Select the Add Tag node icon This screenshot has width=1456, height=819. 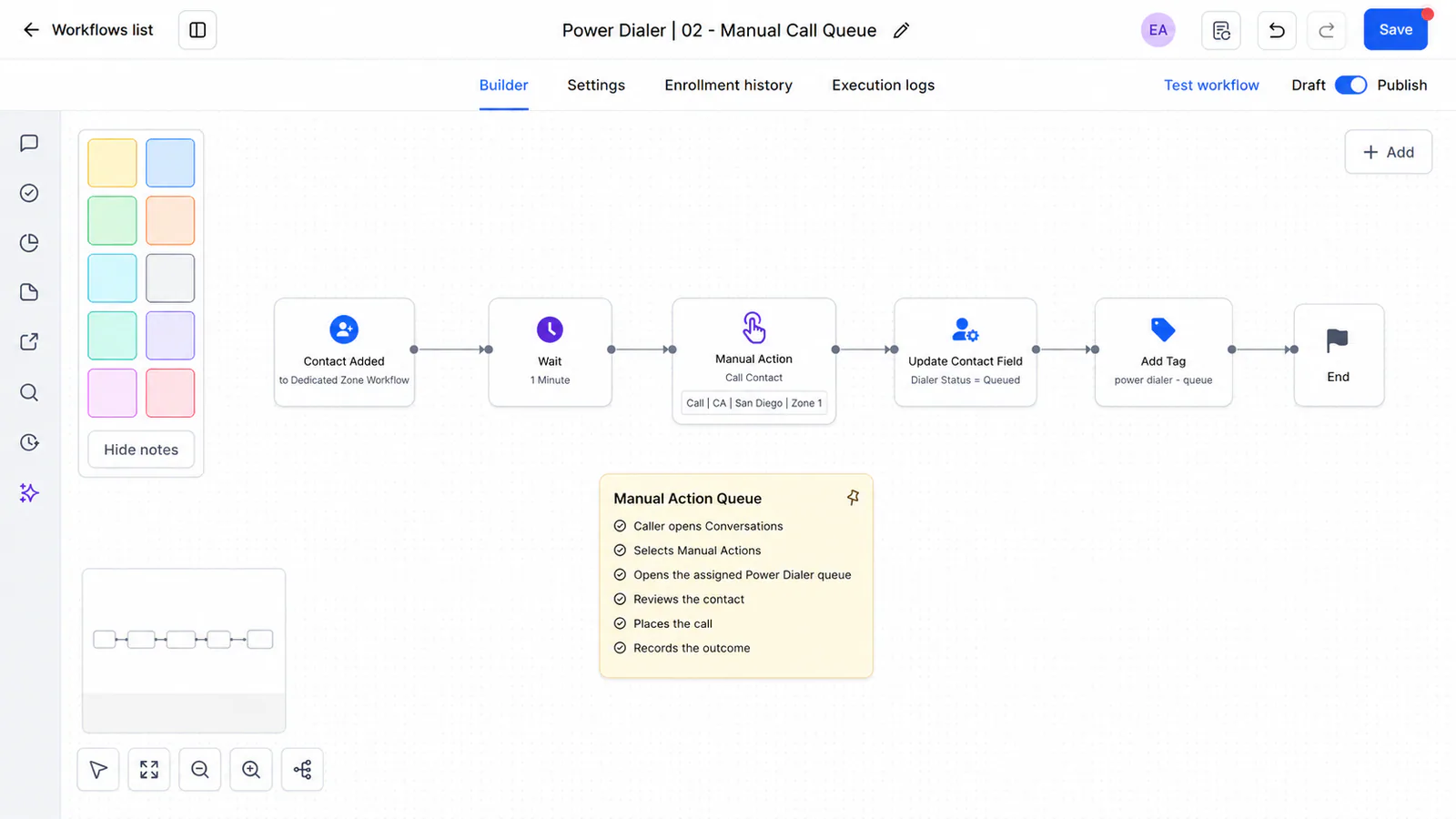click(1163, 329)
